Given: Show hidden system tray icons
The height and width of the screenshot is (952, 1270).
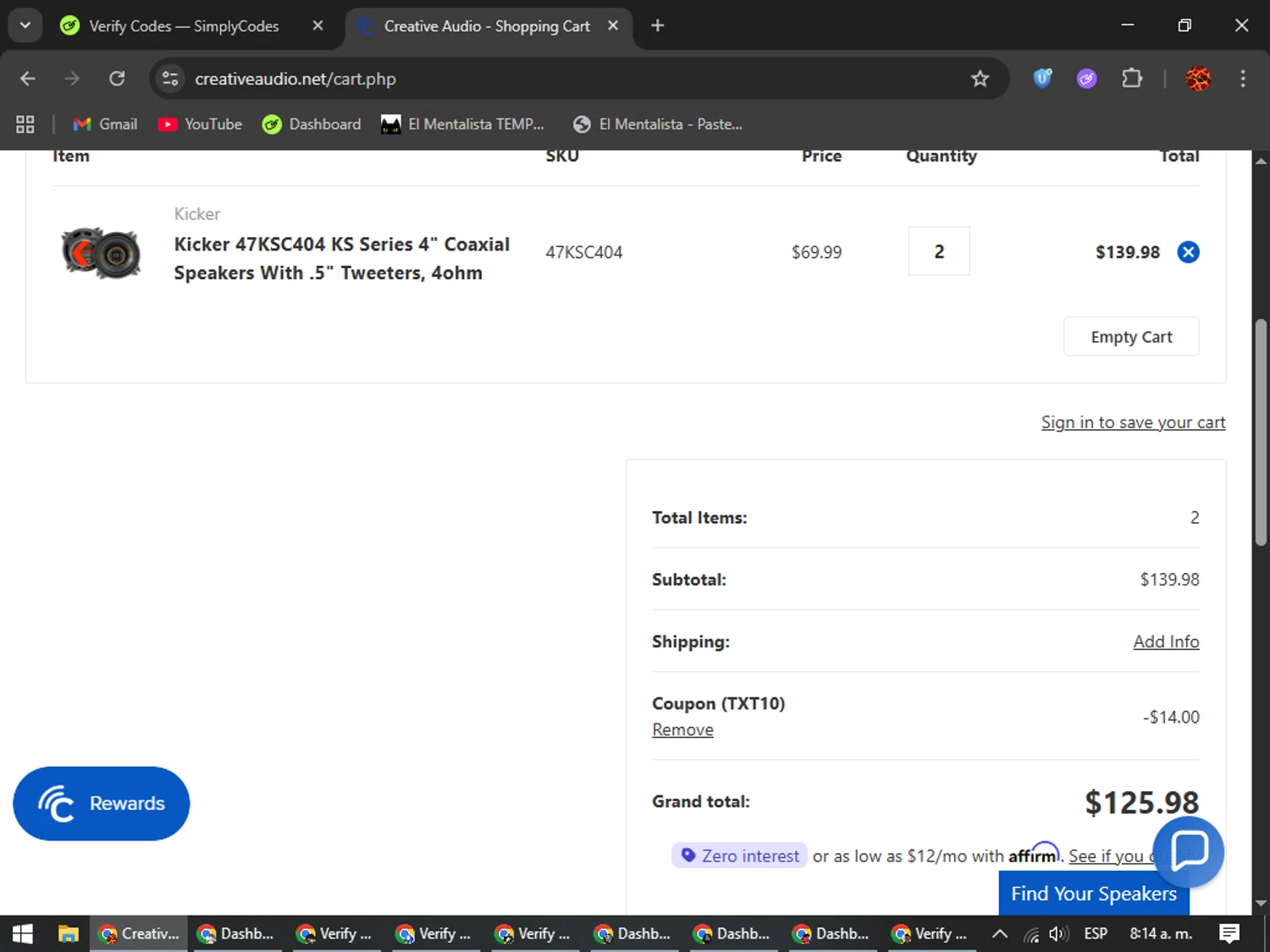Looking at the screenshot, I should (x=999, y=933).
